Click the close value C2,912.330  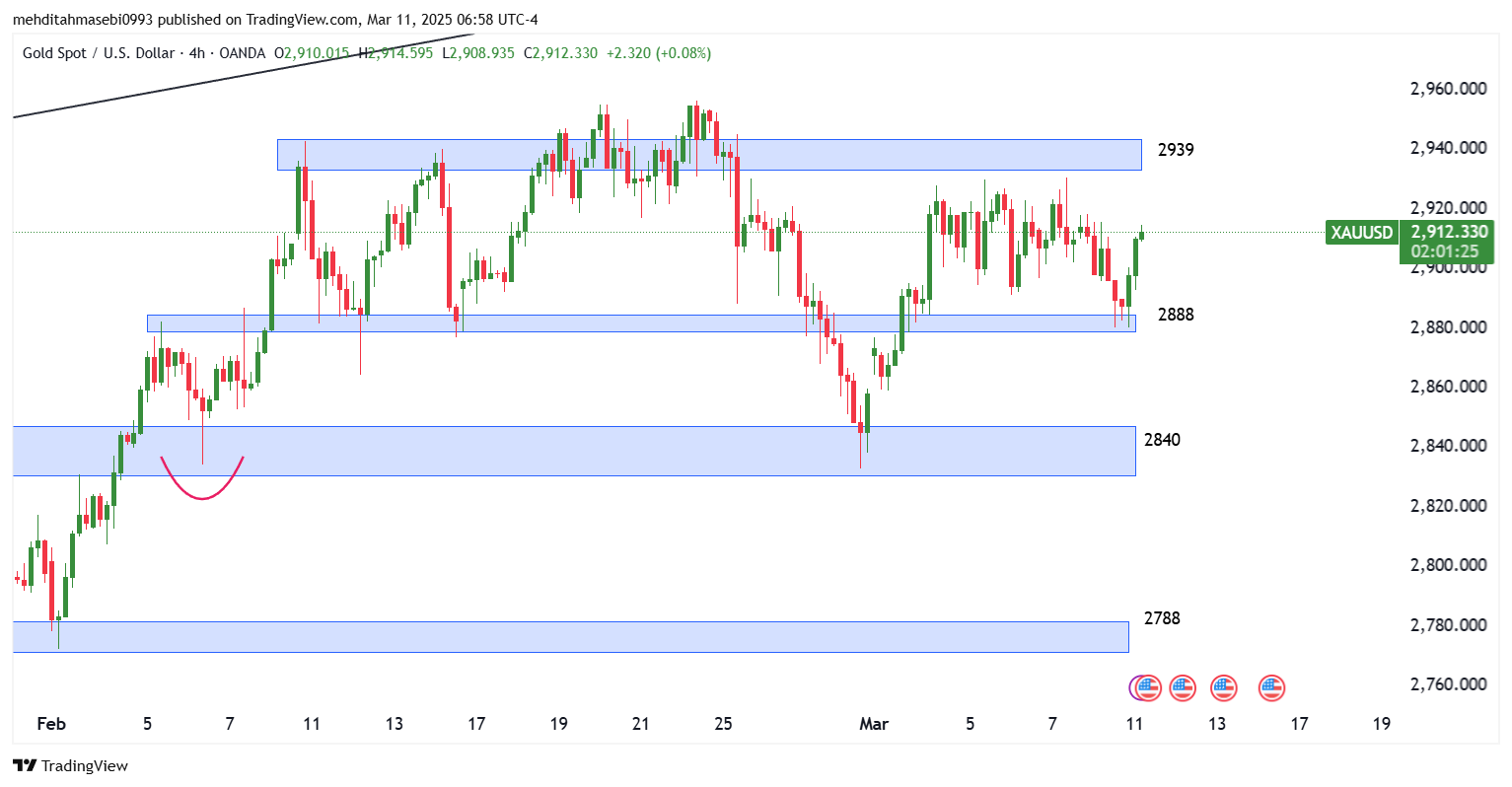click(x=560, y=53)
